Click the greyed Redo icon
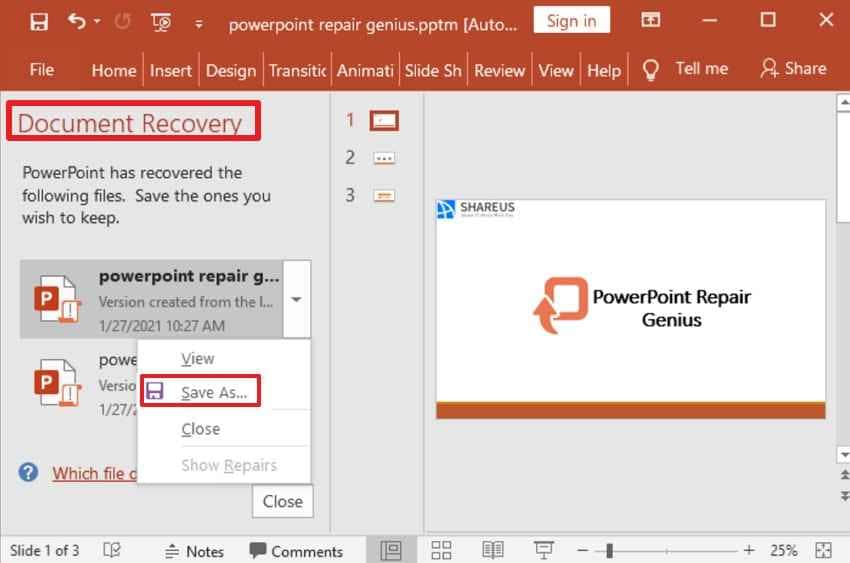The height and width of the screenshot is (563, 850). pos(123,22)
